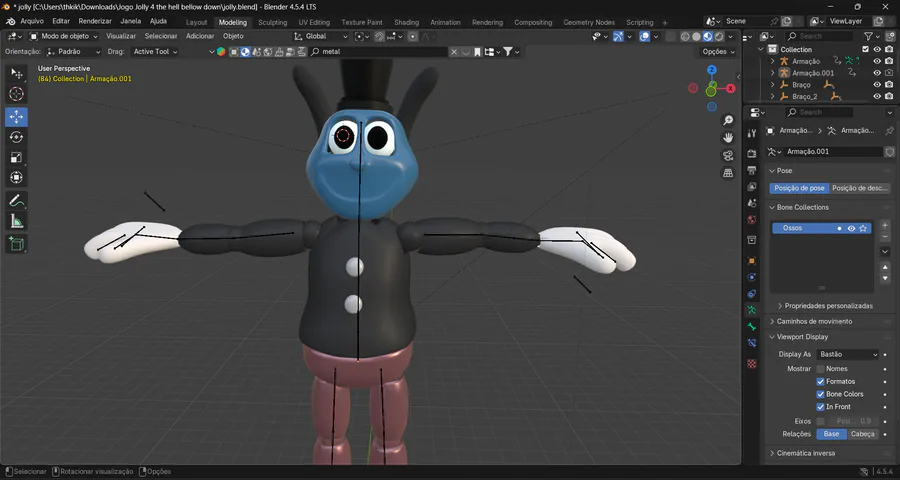900x480 pixels.
Task: Select the Rotate tool
Action: tap(17, 137)
